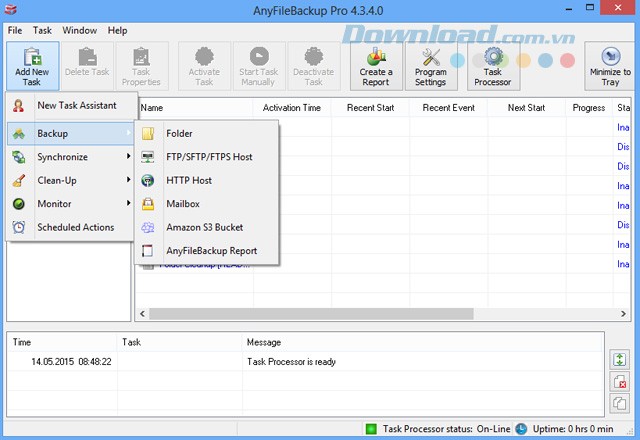
Task: Click the Mailbox icon in submenu
Action: point(148,204)
